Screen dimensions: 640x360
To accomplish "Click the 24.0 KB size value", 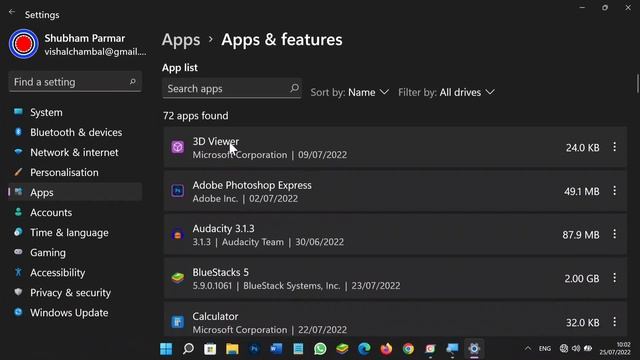I will point(582,148).
